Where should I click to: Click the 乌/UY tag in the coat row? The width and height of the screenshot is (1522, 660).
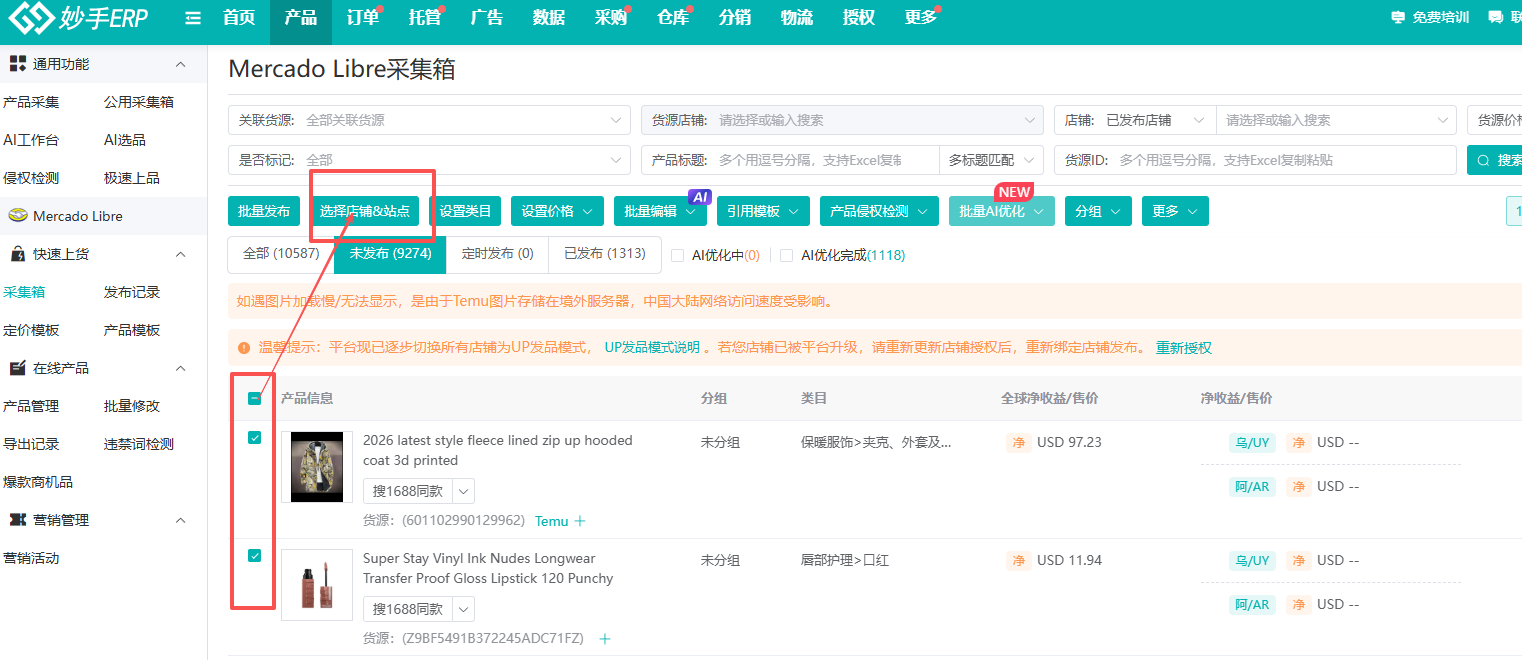pos(1252,442)
